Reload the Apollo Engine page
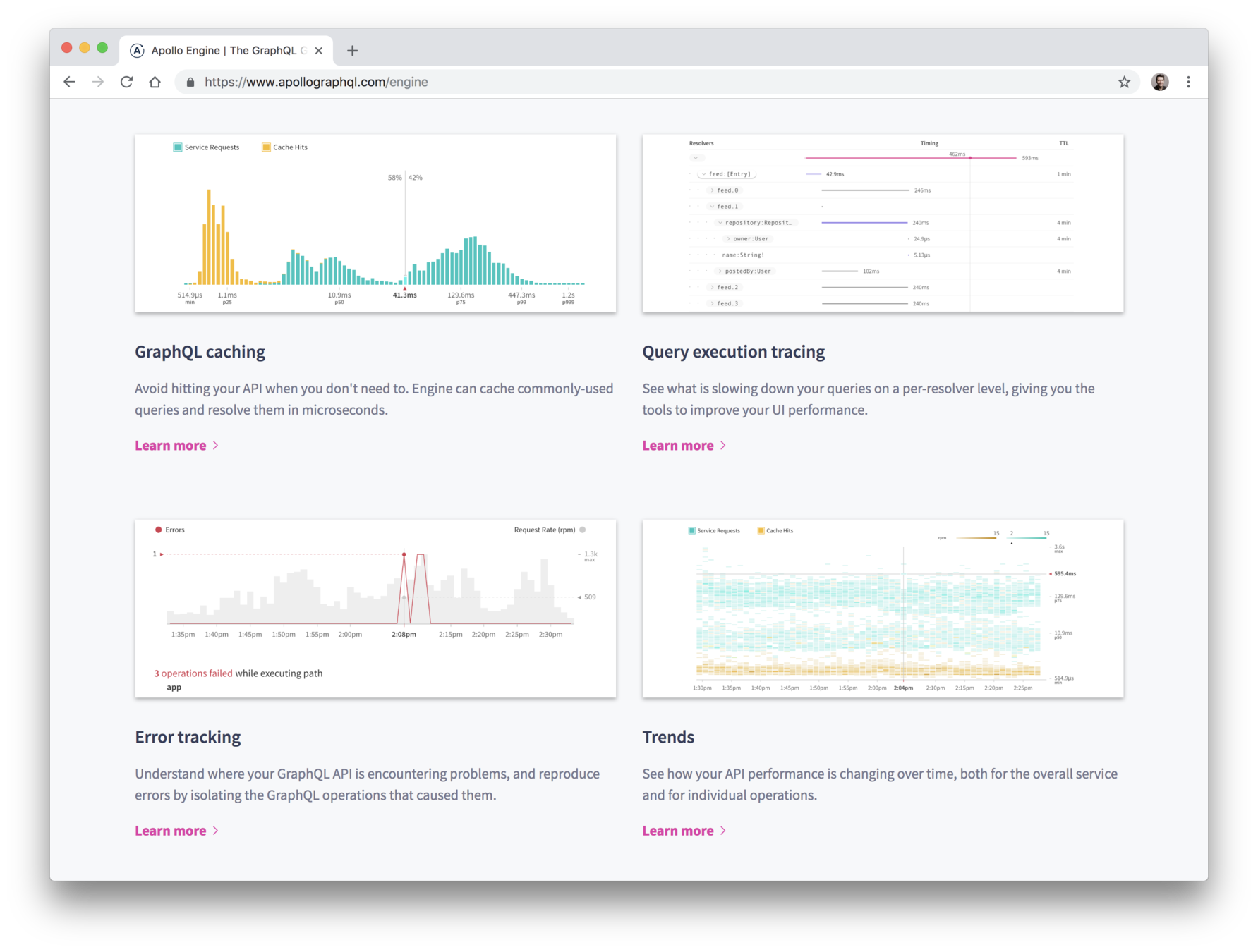The image size is (1258, 952). 126,82
